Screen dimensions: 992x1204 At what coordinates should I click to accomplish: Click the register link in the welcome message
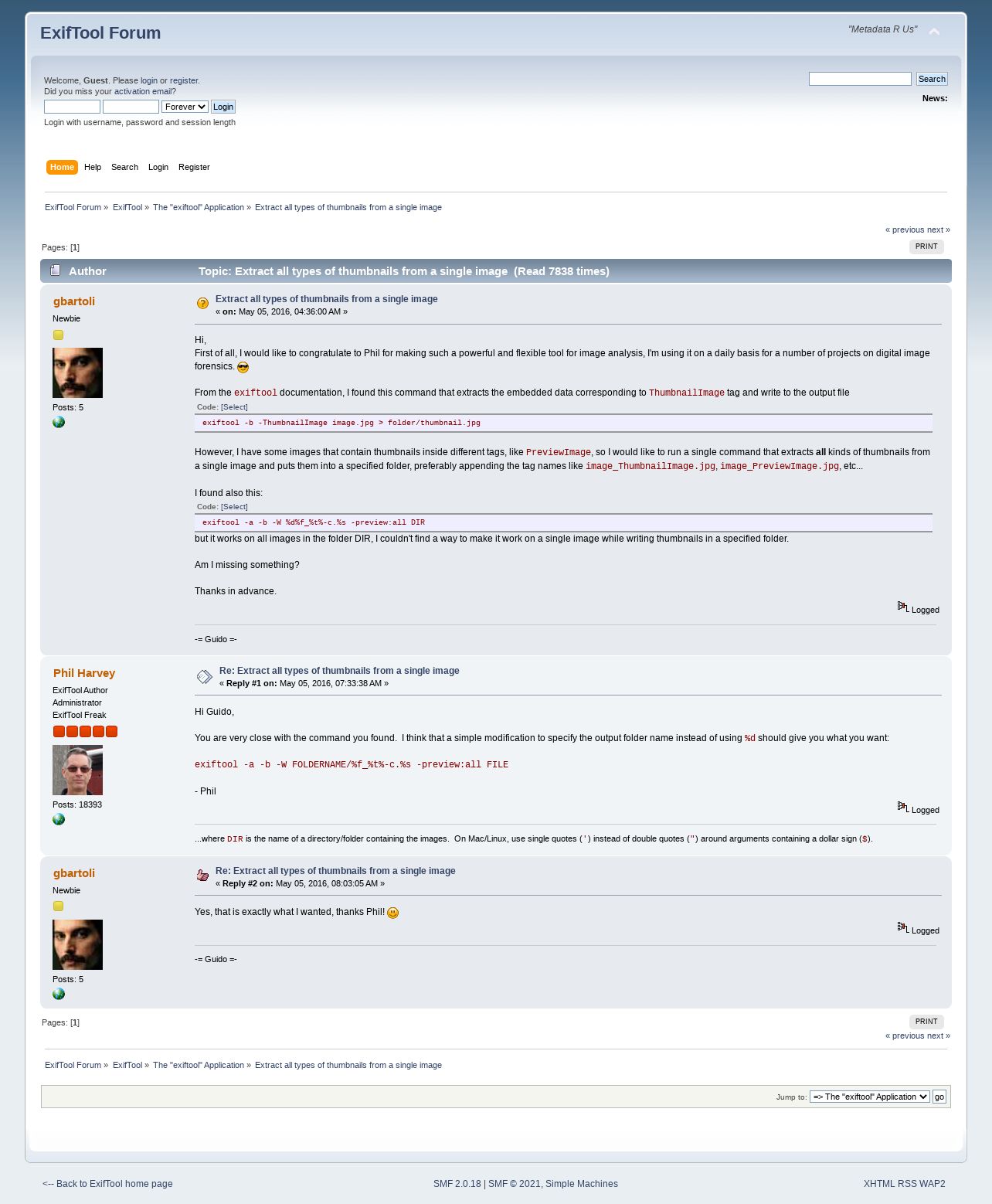pos(184,80)
